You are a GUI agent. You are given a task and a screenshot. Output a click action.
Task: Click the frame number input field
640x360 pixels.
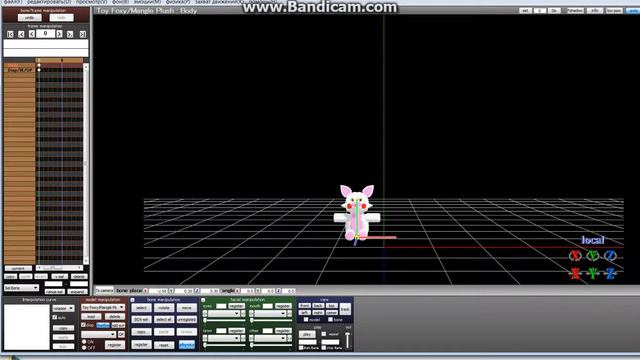(x=45, y=34)
